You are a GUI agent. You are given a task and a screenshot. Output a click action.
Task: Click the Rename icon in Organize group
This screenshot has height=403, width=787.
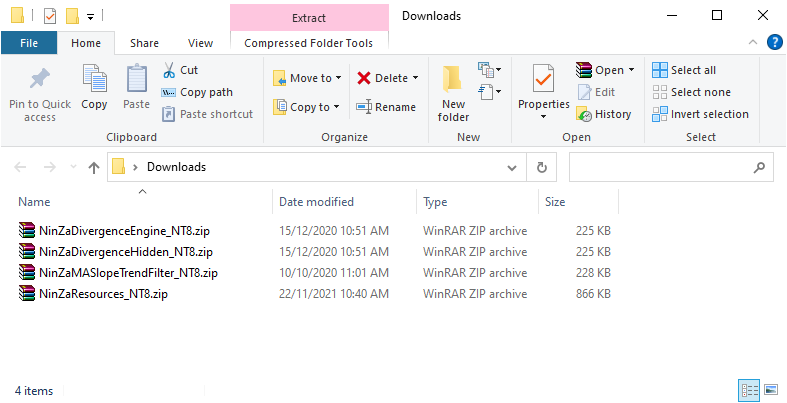(364, 107)
